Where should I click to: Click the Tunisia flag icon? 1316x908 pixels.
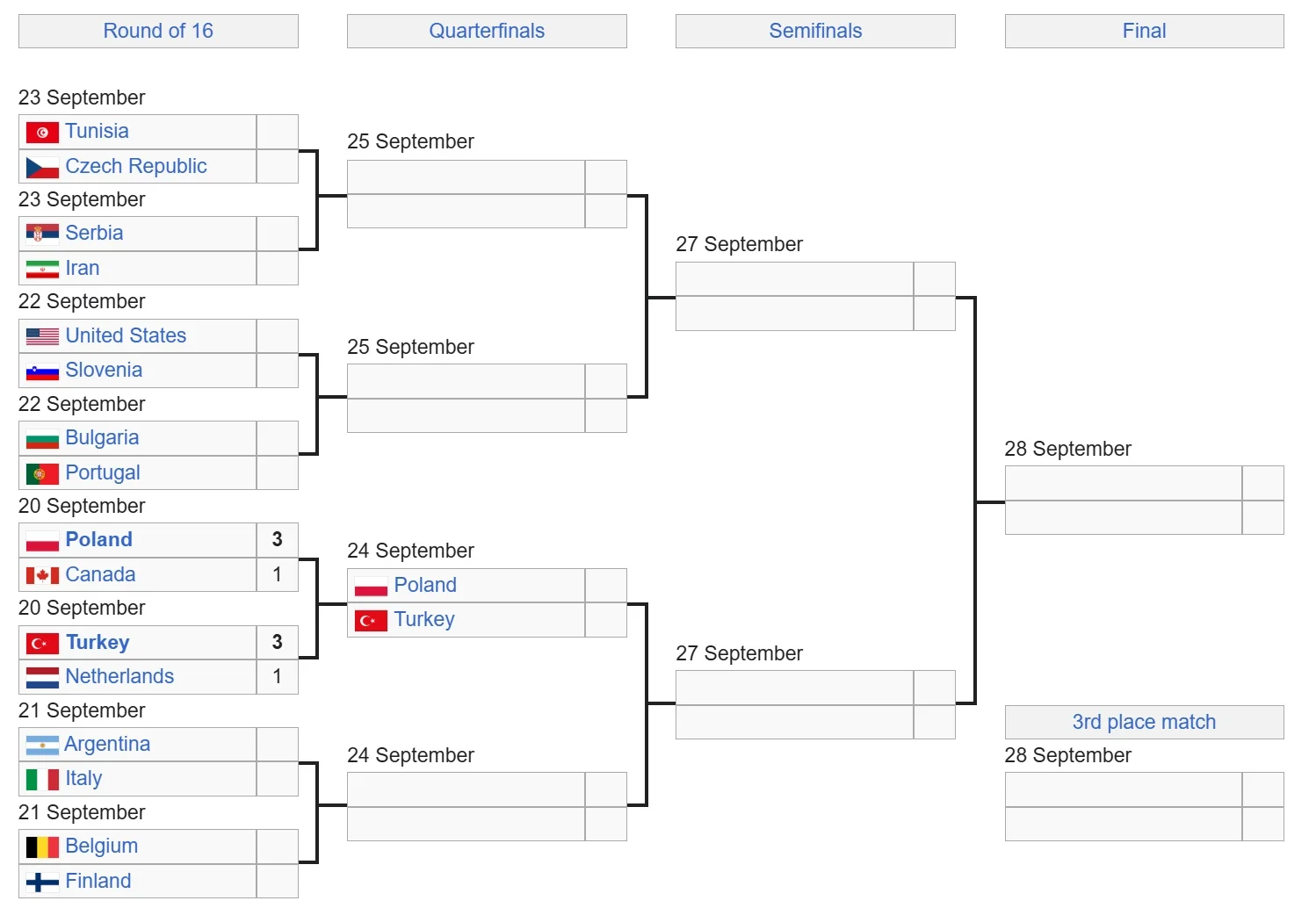pos(42,133)
